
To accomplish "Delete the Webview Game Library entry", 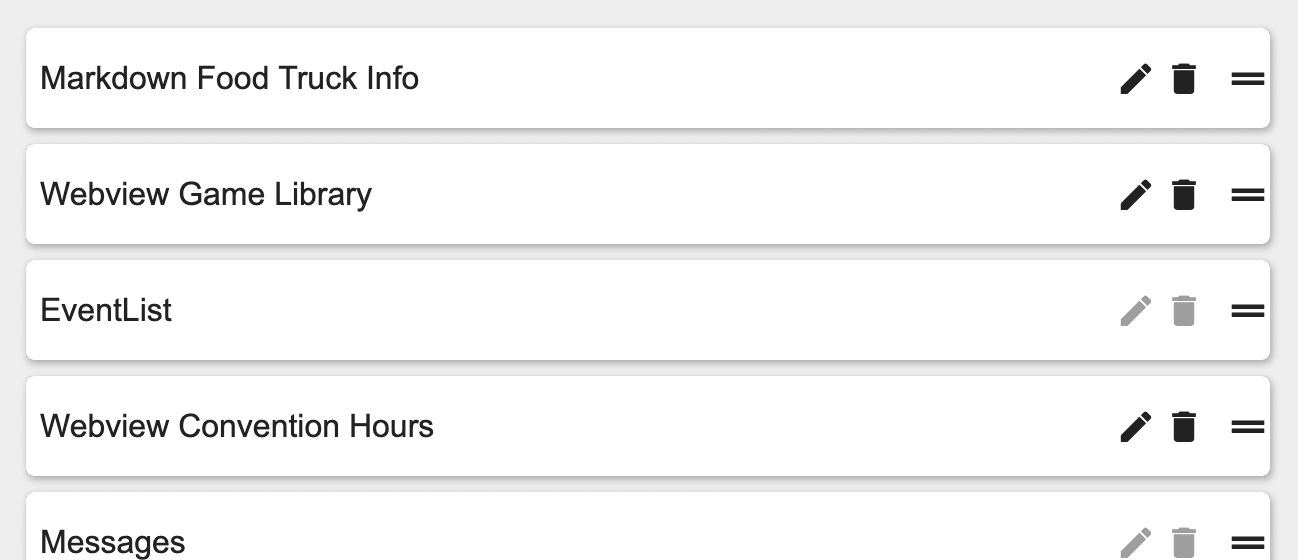I will click(1184, 194).
